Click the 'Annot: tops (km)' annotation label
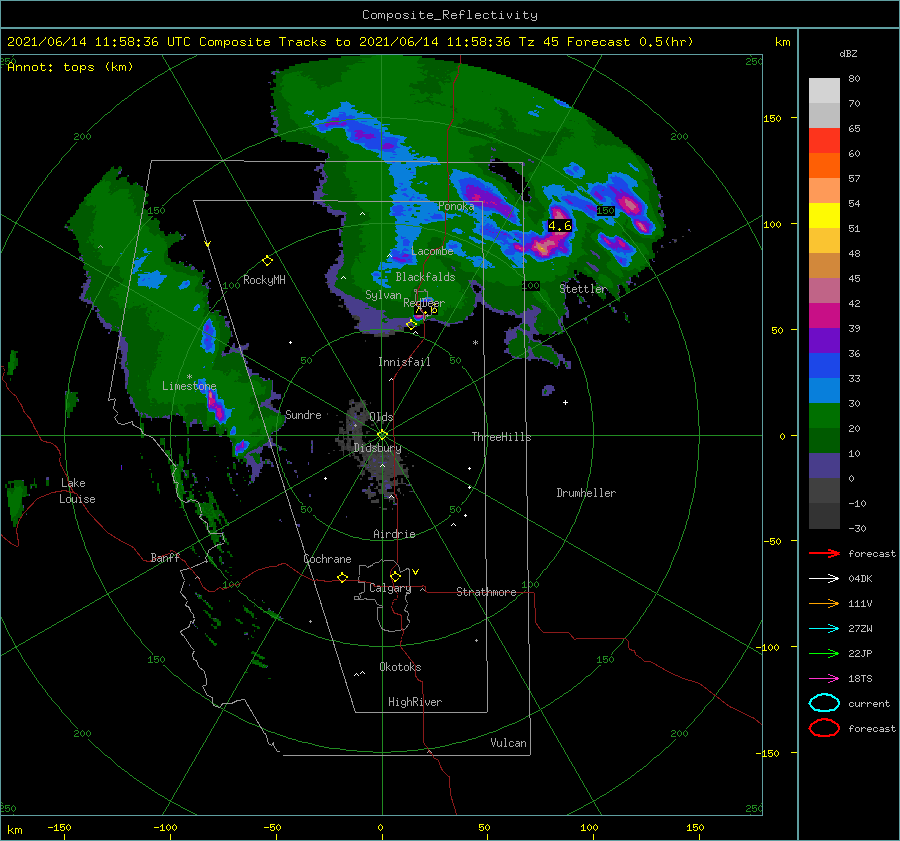The height and width of the screenshot is (841, 900). [70, 67]
